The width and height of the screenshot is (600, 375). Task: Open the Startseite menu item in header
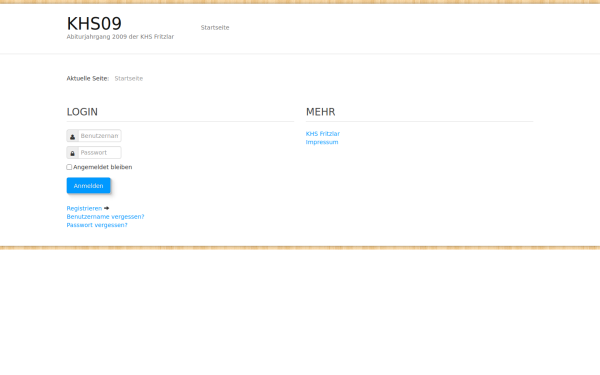tap(215, 28)
